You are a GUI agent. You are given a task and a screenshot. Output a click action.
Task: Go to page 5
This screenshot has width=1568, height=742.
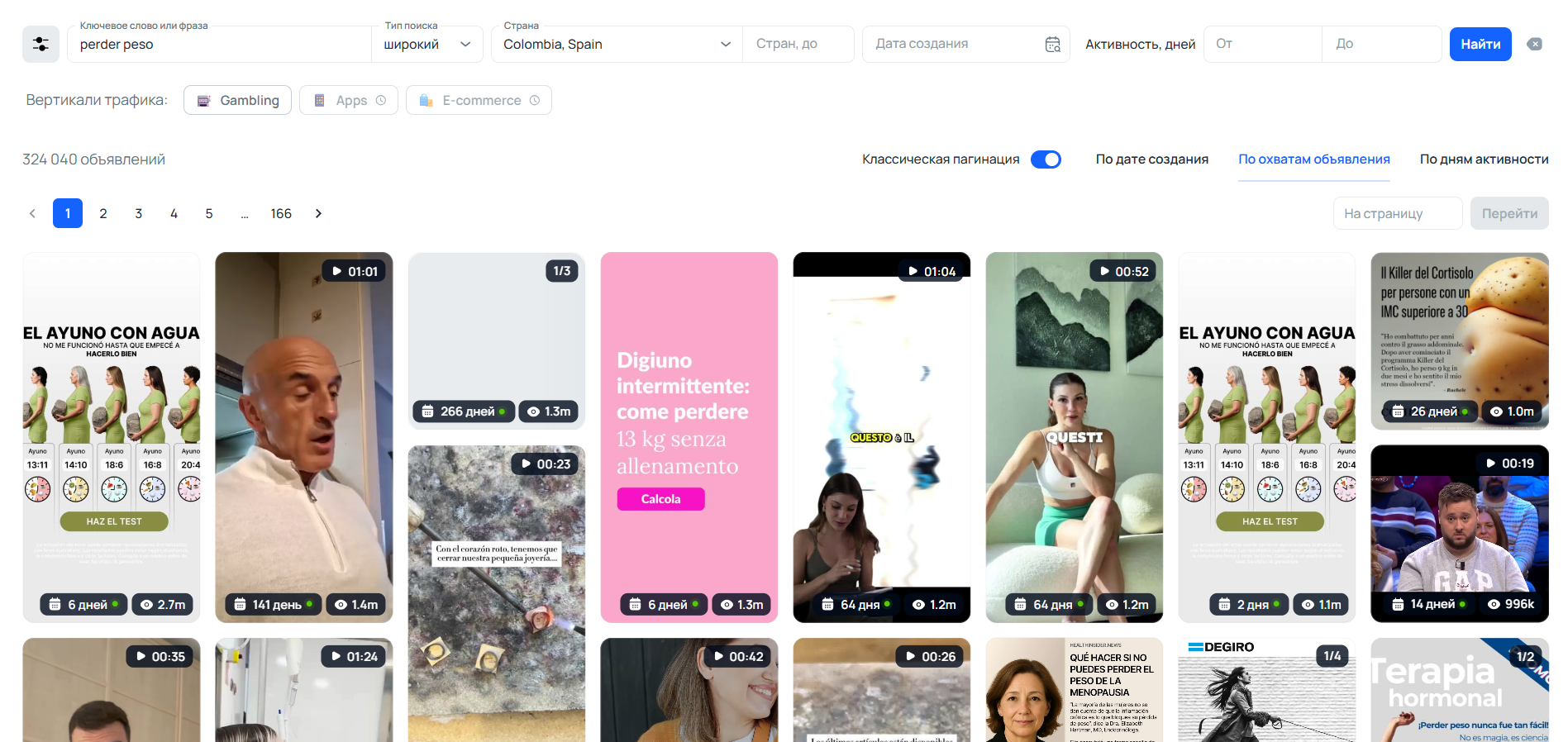coord(209,213)
